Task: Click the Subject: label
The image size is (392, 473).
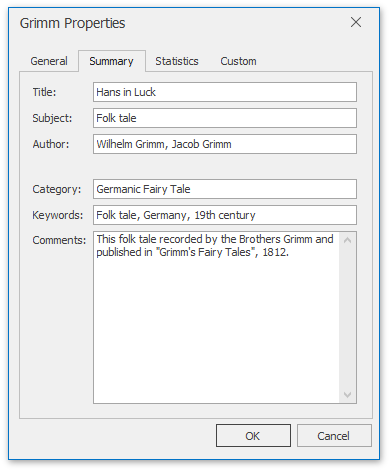Action: pyautogui.click(x=52, y=118)
